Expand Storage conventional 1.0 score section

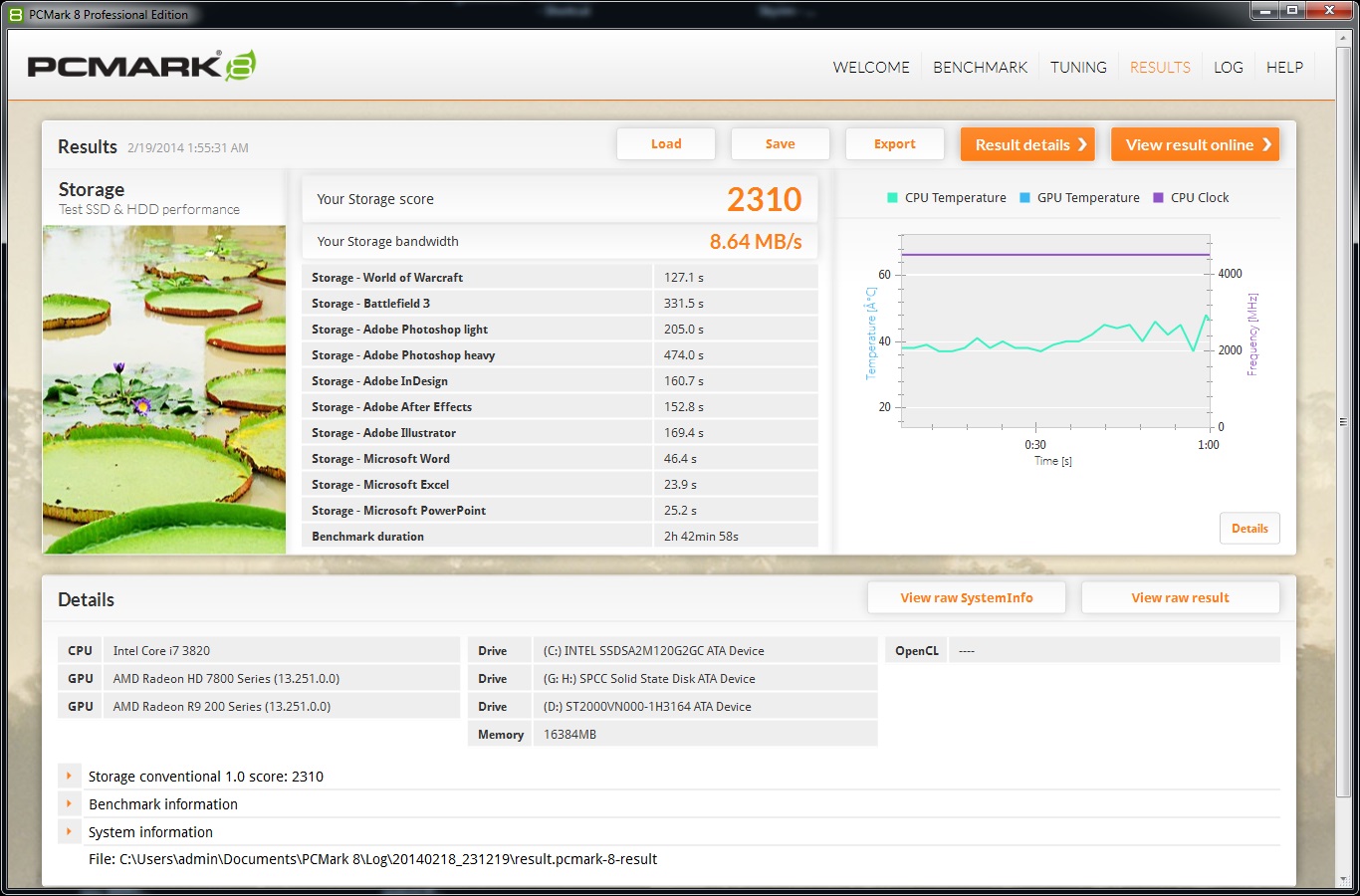pos(69,776)
